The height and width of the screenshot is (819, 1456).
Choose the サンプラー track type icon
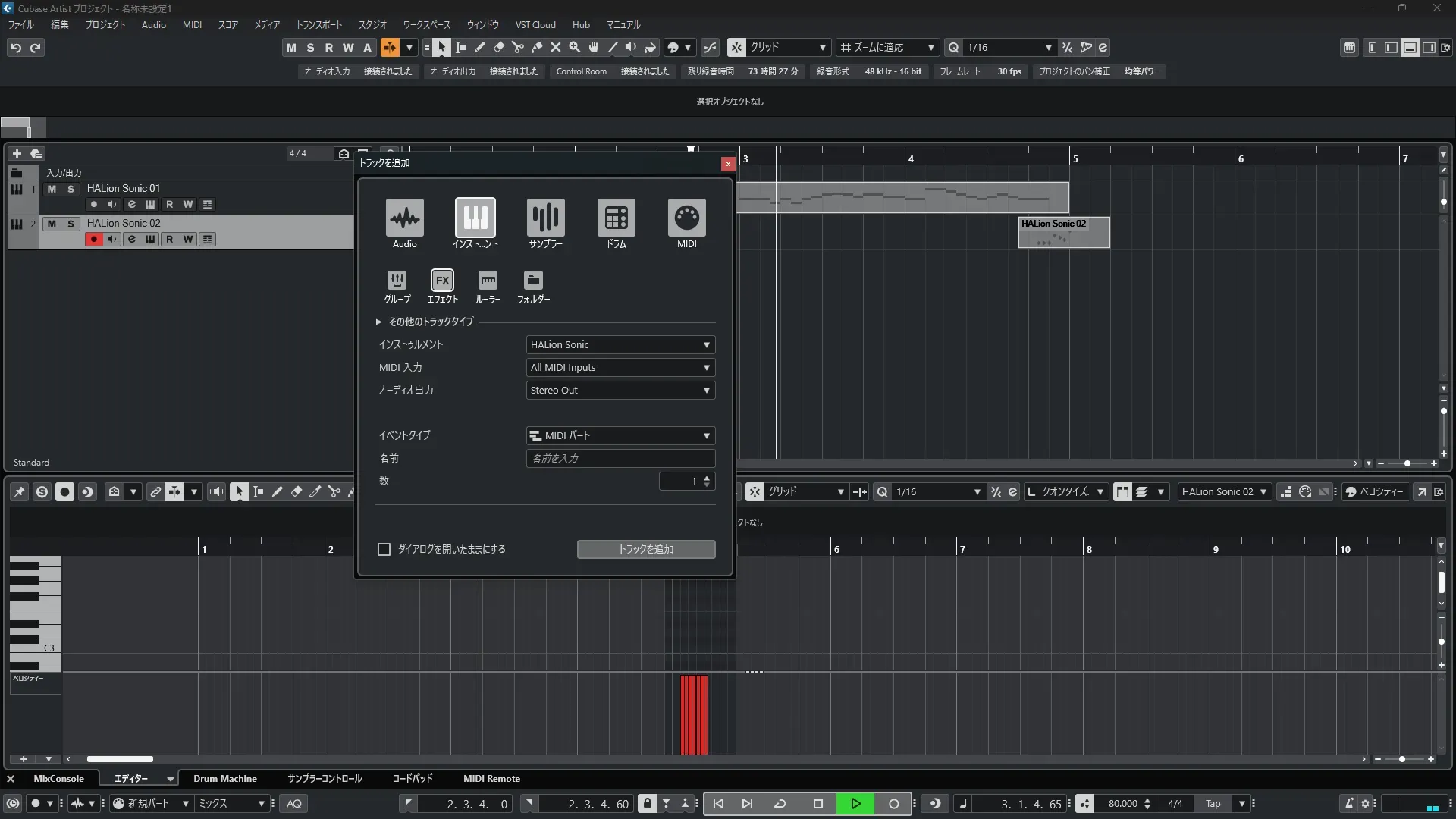pos(545,218)
